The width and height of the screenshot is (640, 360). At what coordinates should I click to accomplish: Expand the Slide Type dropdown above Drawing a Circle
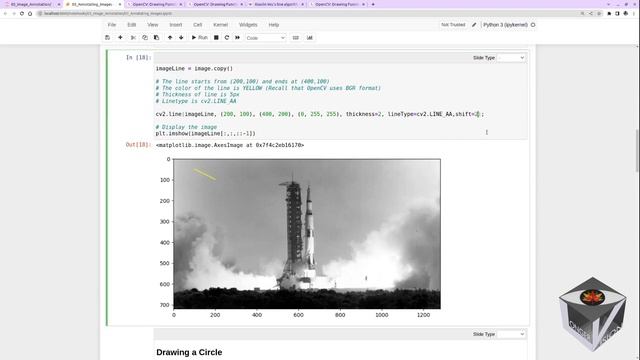tap(511, 334)
